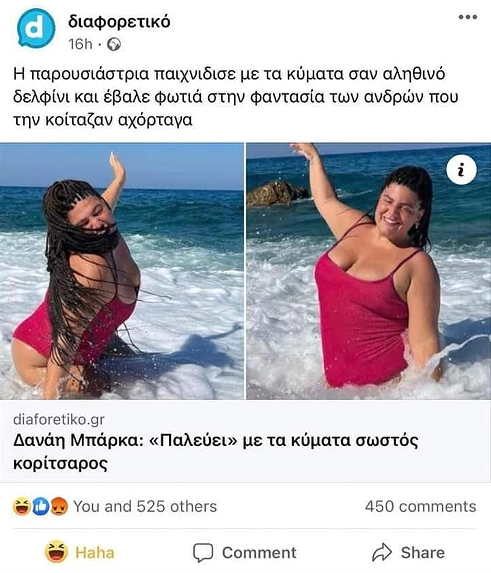Open the right beach photo
This screenshot has height=573, width=491.
coord(369,271)
